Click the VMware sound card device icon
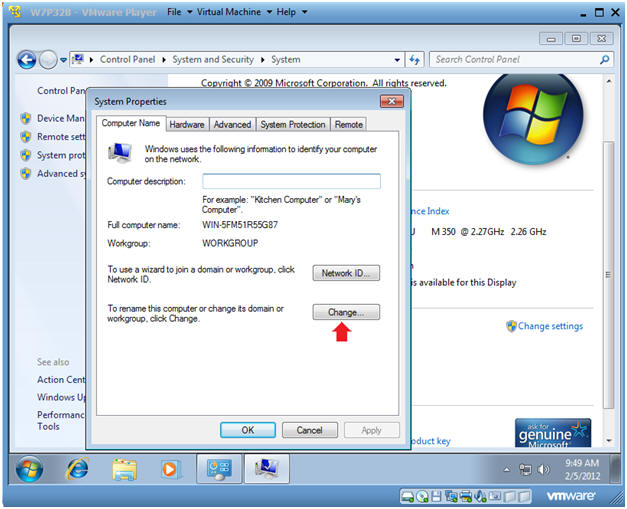This screenshot has width=627, height=509. click(480, 497)
